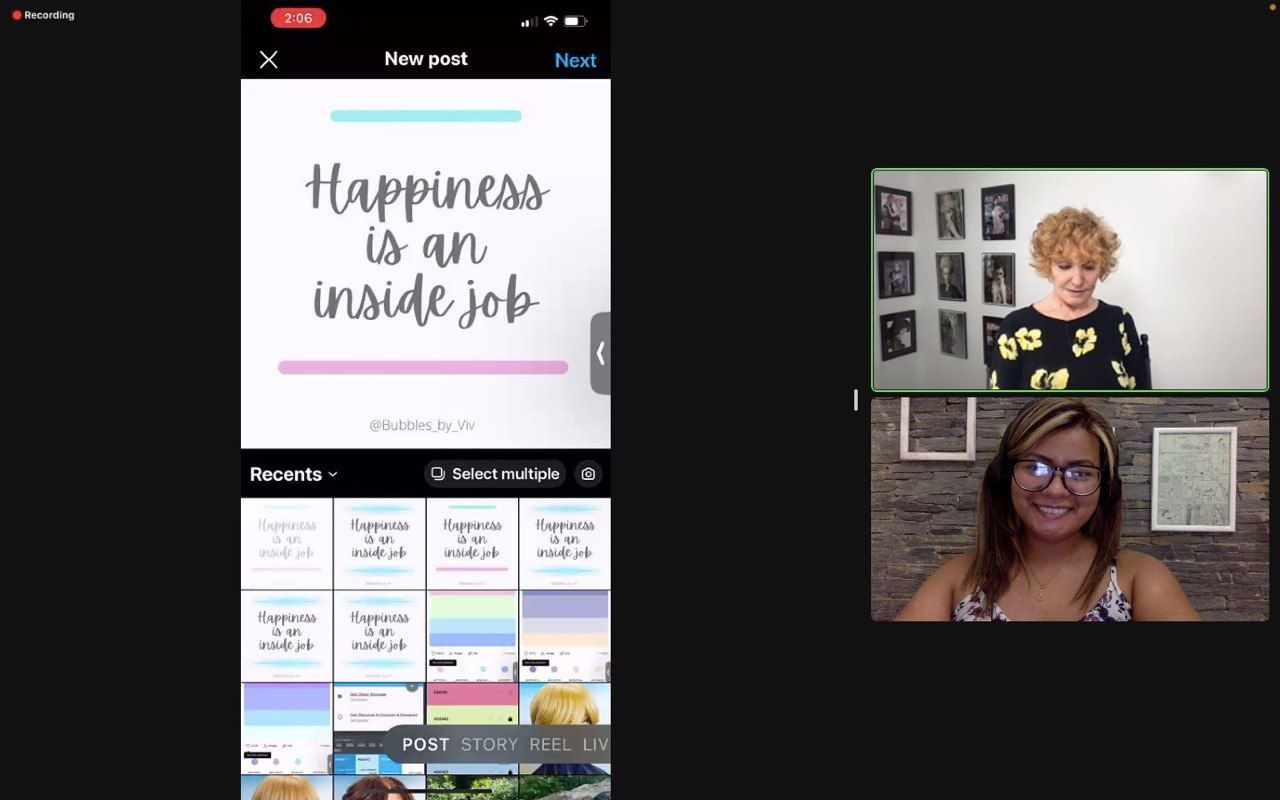This screenshot has width=1280, height=800.
Task: Select first Happiness thumbnail in second row
Action: pyautogui.click(x=286, y=636)
